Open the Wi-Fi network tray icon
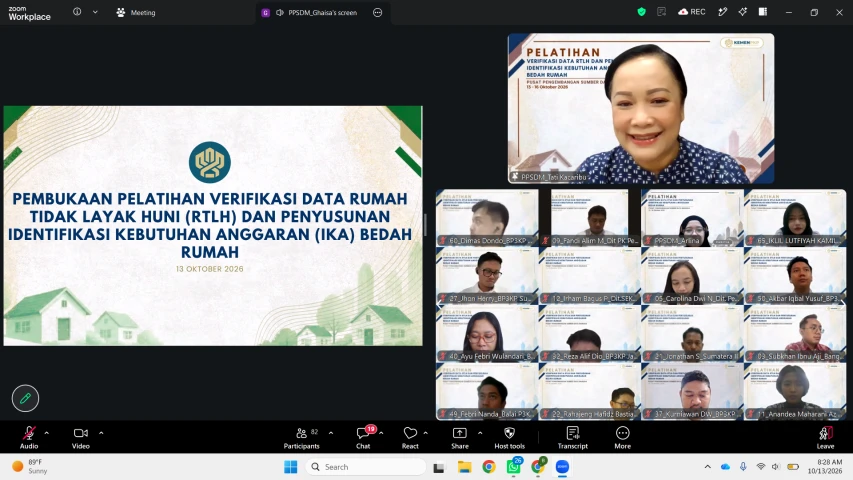The image size is (853, 480). [761, 467]
